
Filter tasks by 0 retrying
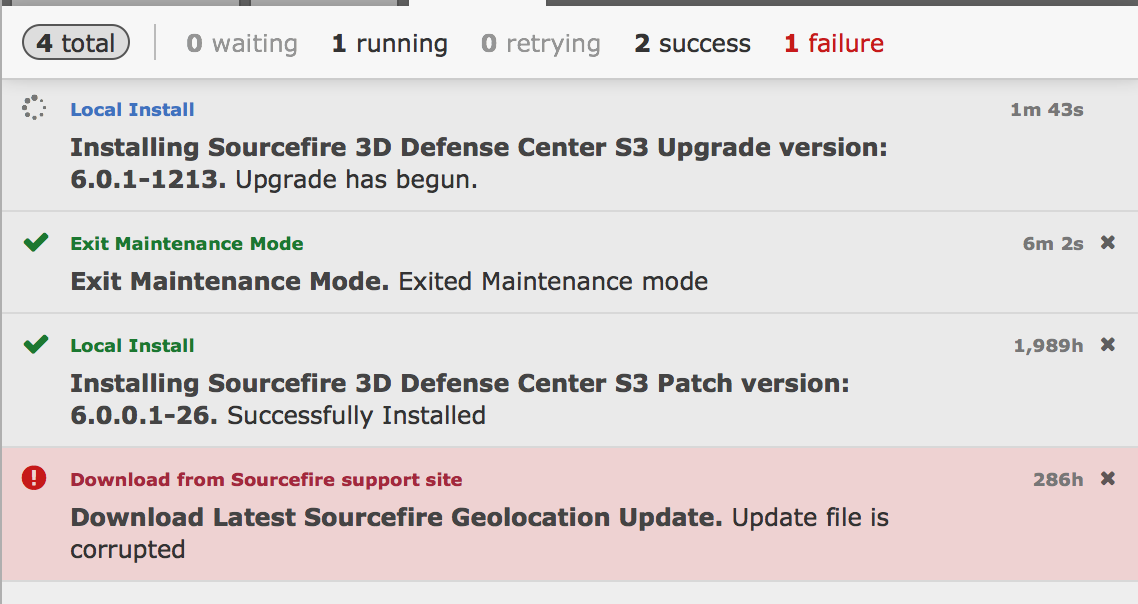click(x=541, y=44)
